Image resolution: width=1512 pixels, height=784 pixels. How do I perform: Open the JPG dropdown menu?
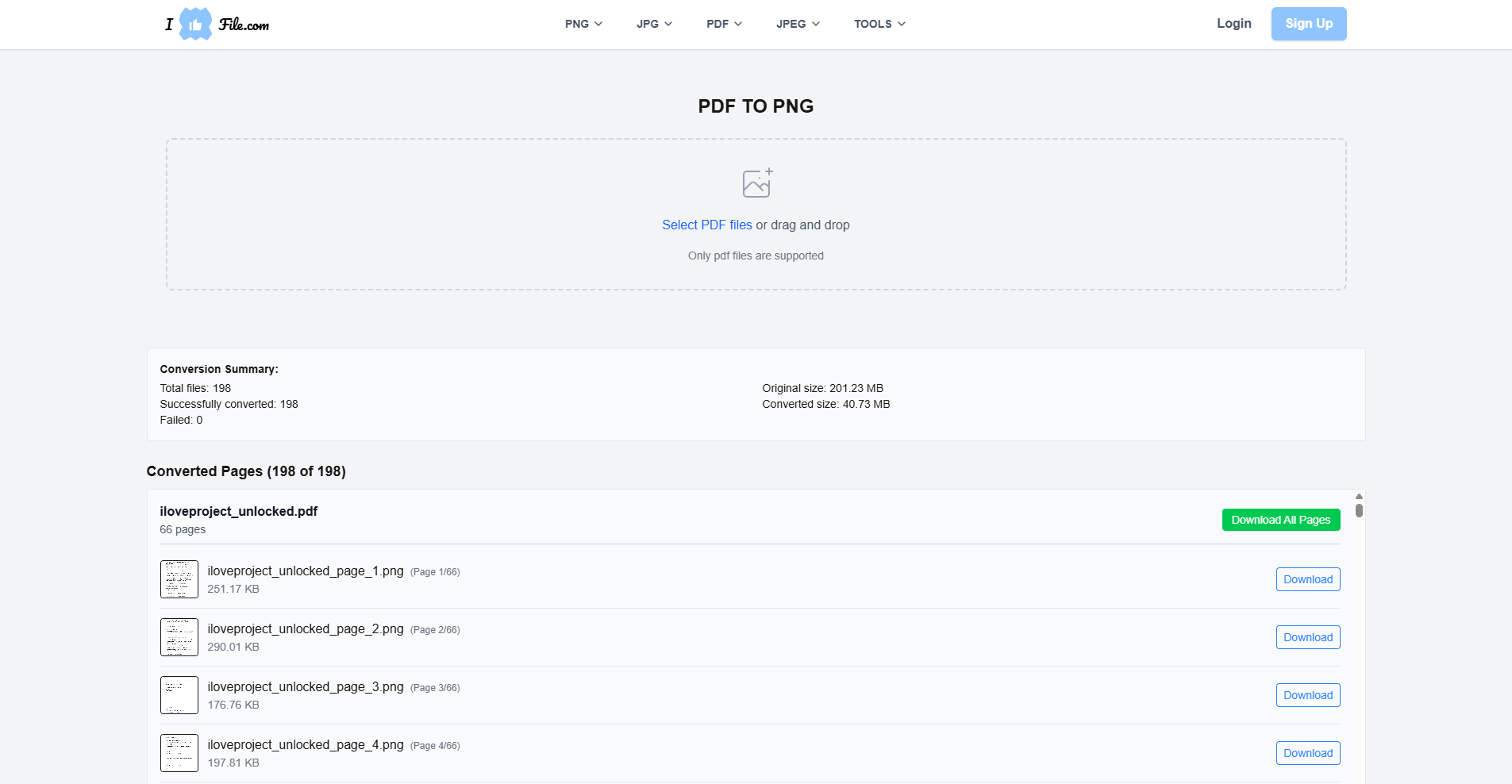click(x=653, y=24)
